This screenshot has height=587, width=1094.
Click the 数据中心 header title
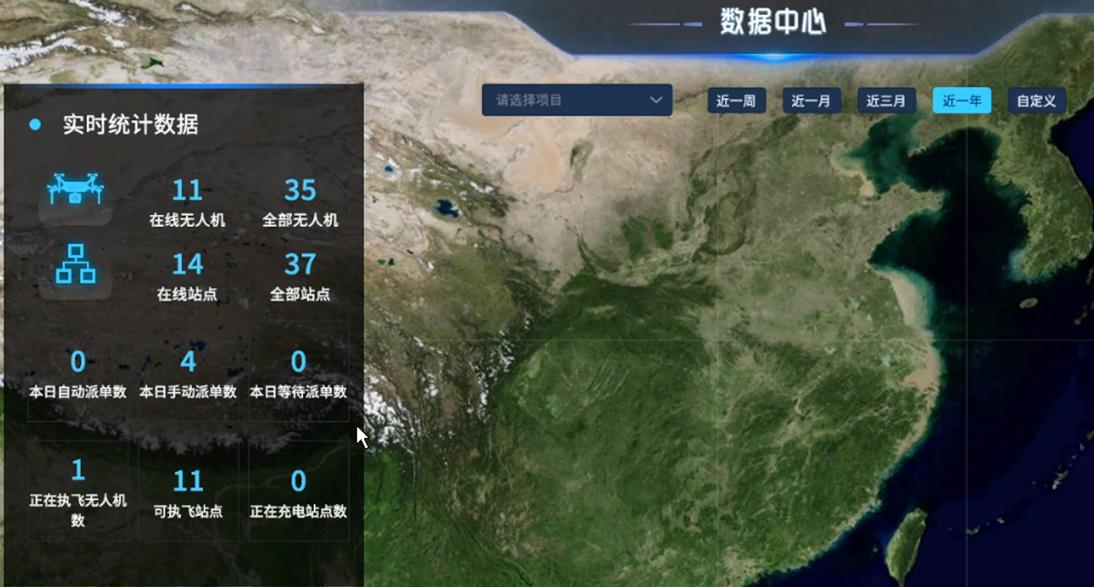(773, 22)
